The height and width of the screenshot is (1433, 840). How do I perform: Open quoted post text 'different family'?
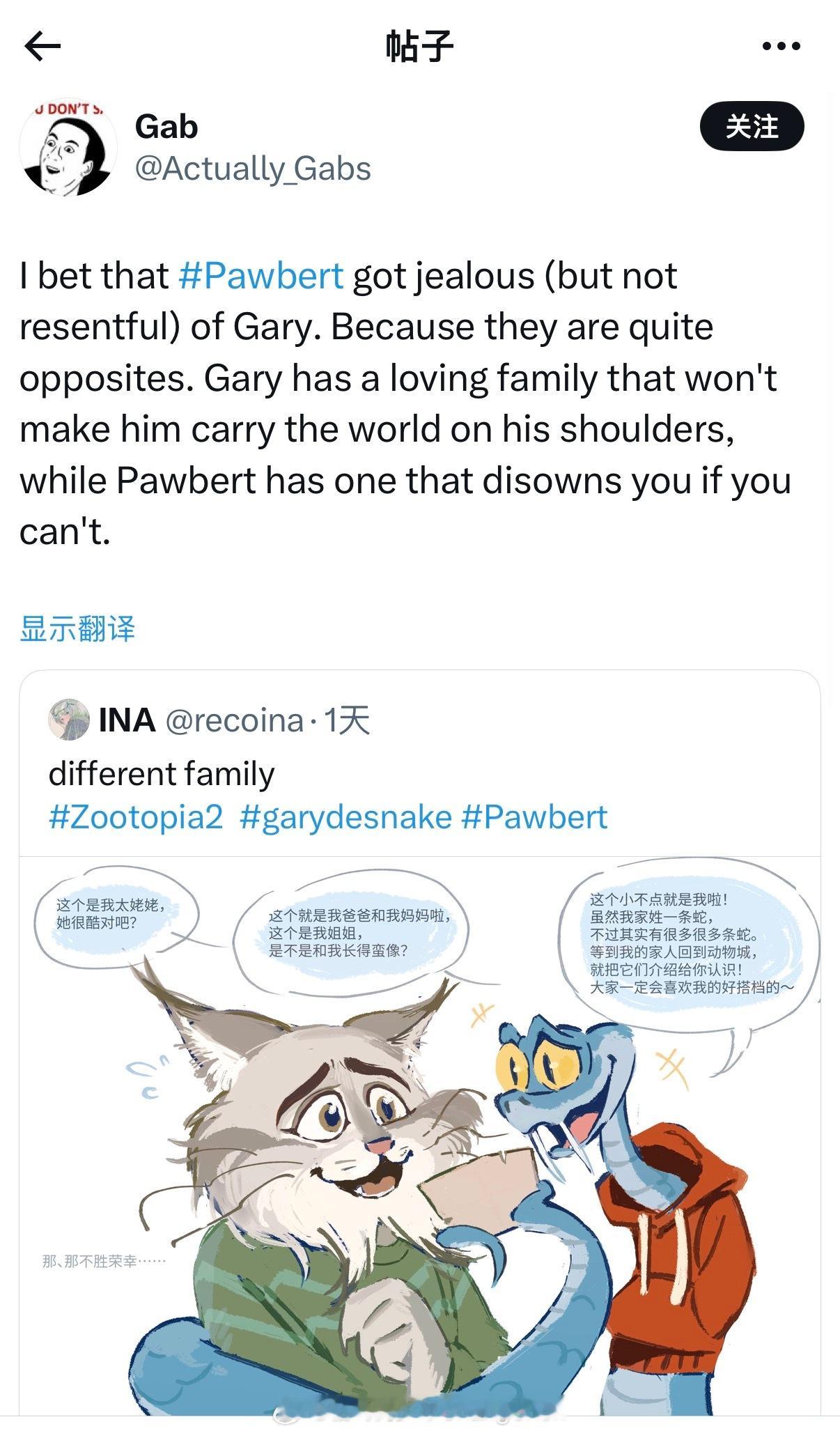pos(162,775)
